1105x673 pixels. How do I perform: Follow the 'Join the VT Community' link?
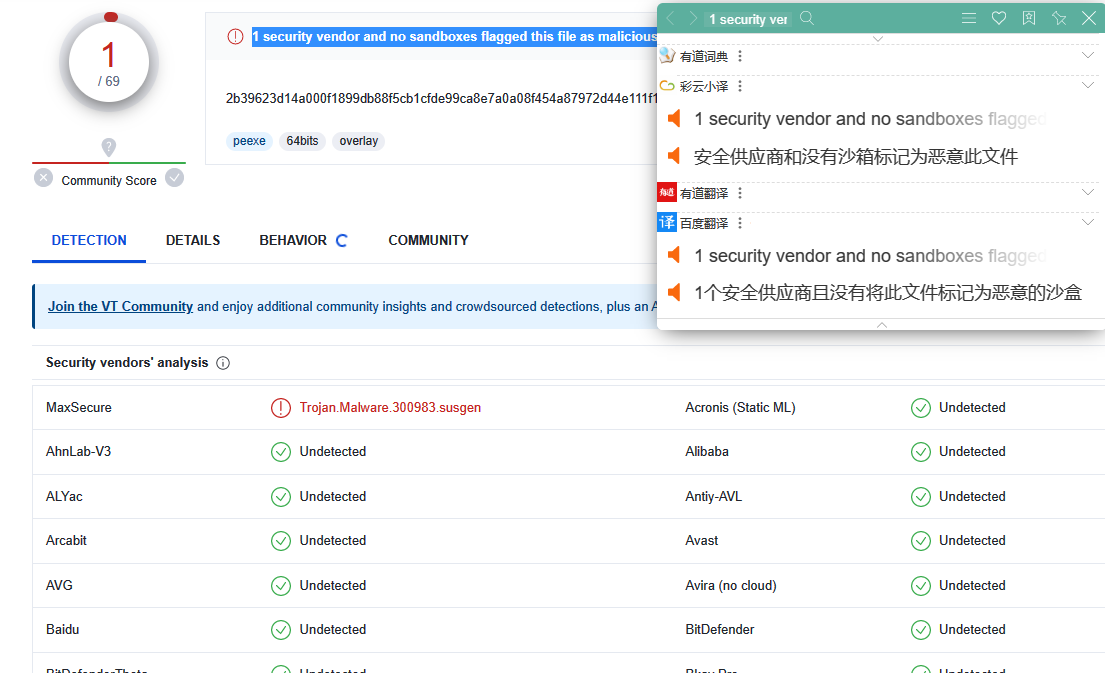(121, 307)
